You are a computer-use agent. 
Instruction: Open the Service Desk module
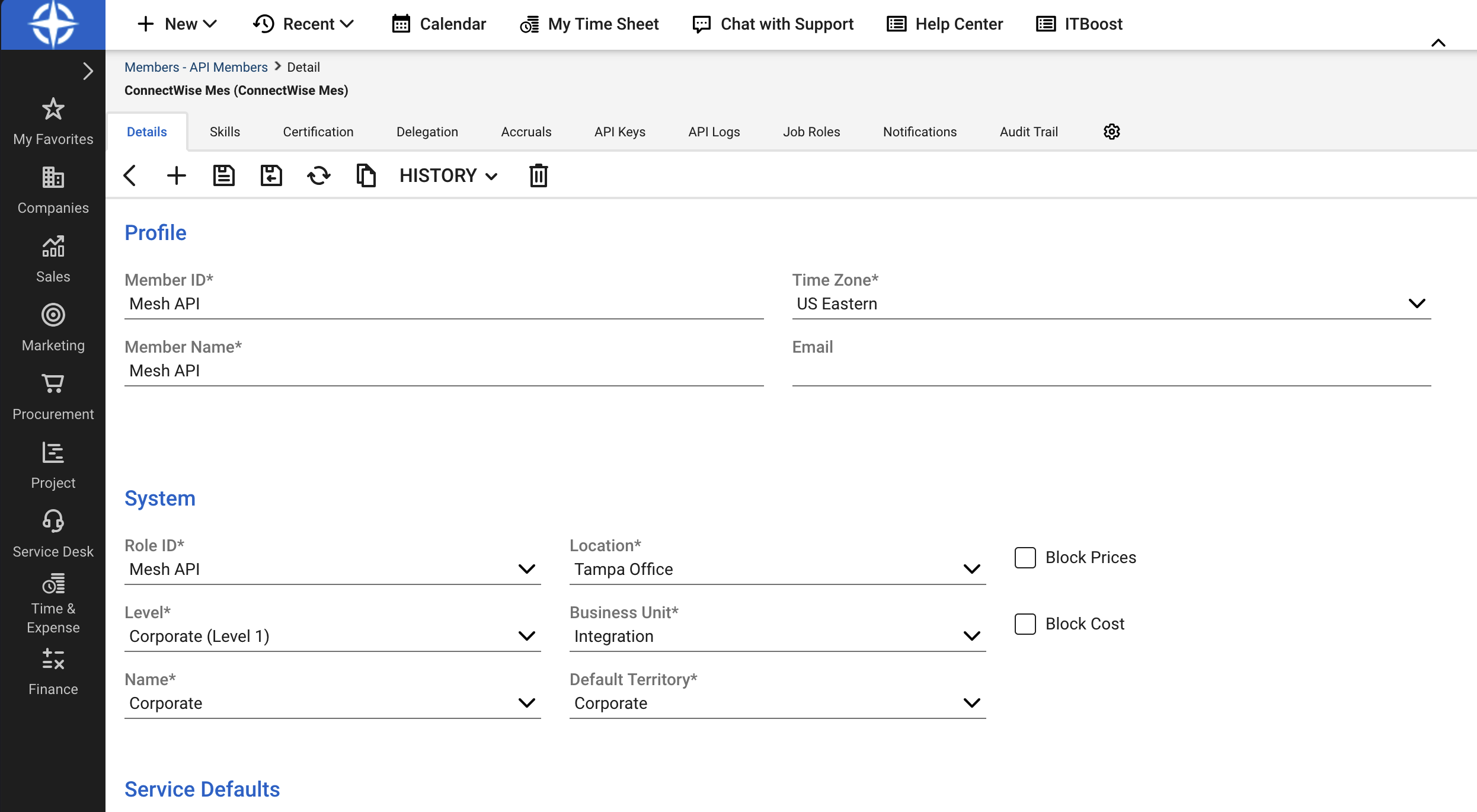pos(53,535)
